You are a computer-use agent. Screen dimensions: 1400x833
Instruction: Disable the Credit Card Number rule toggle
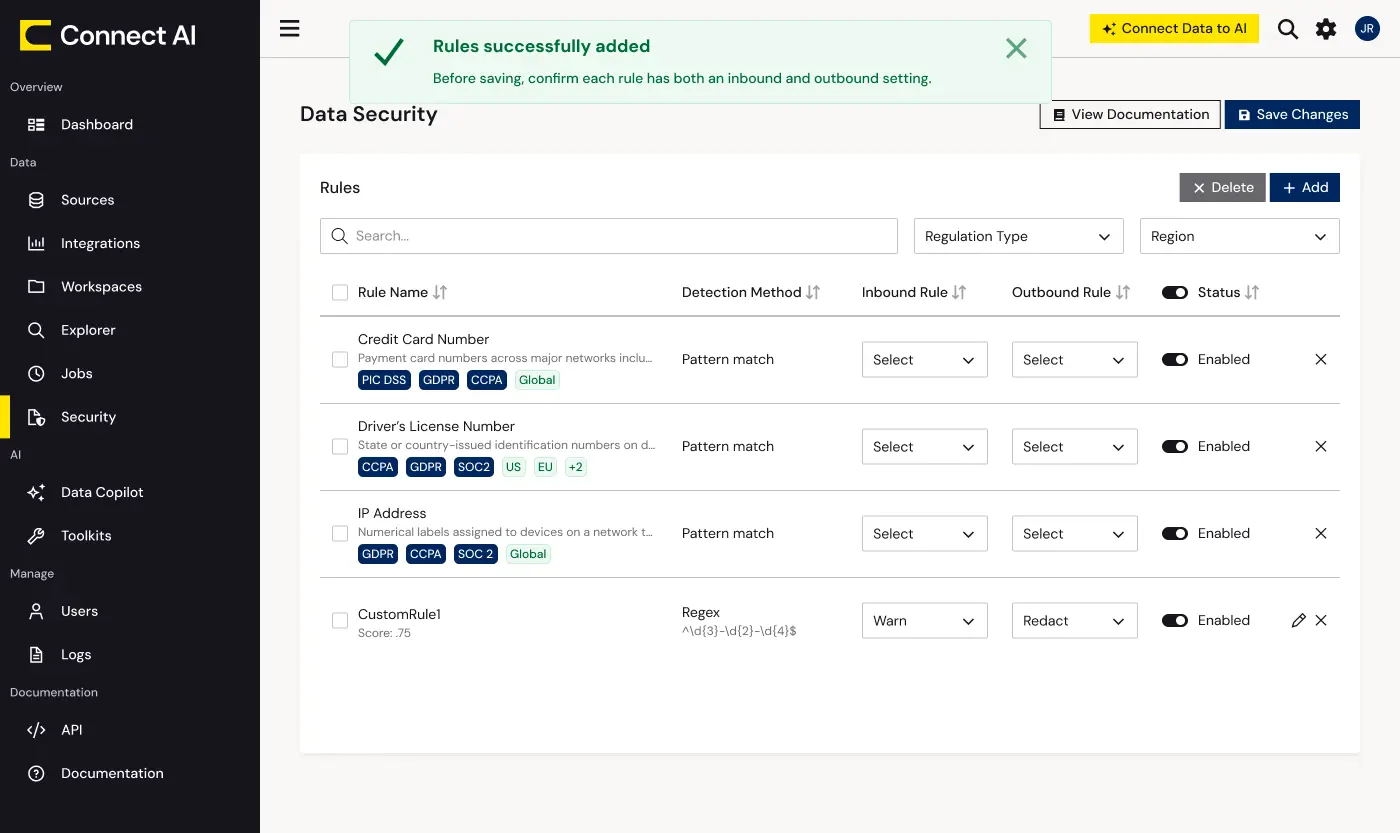[1175, 359]
